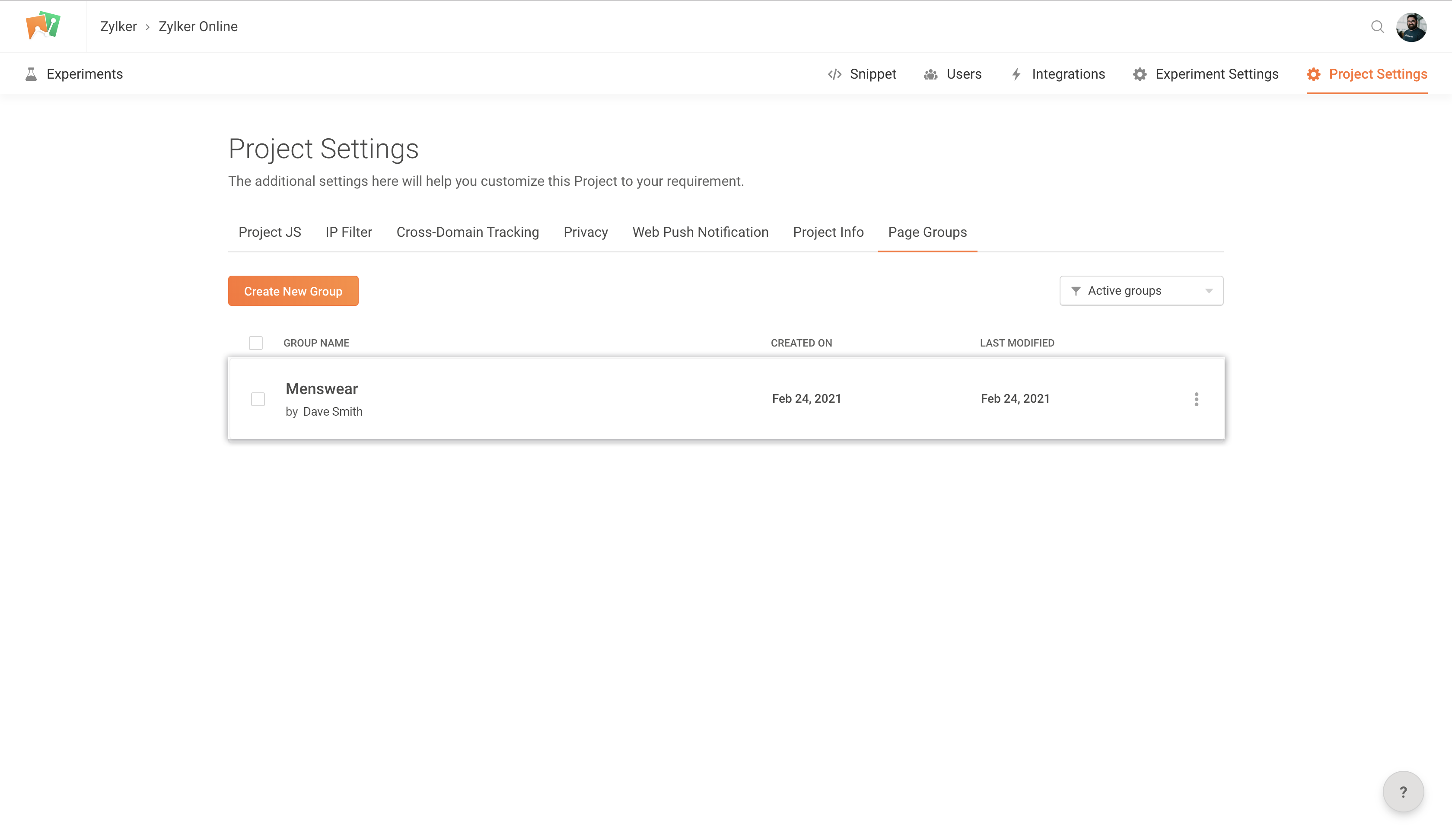Switch to the IP Filter tab
This screenshot has width=1452, height=840.
click(x=349, y=232)
